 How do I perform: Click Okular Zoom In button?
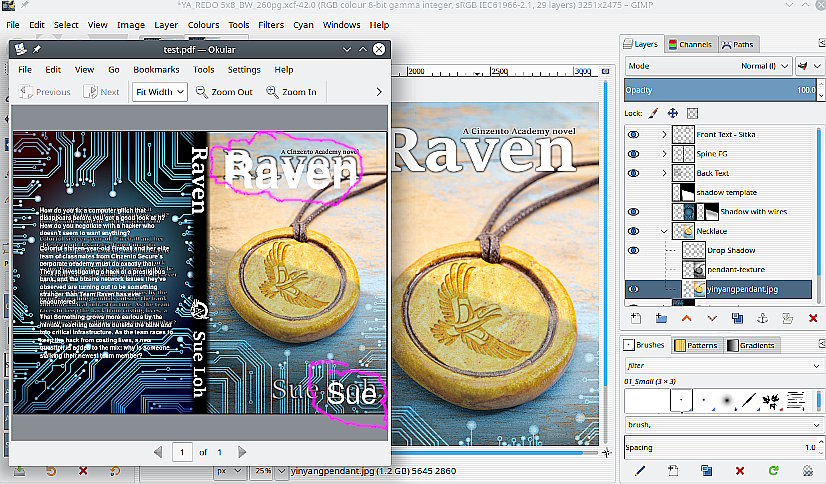point(291,92)
